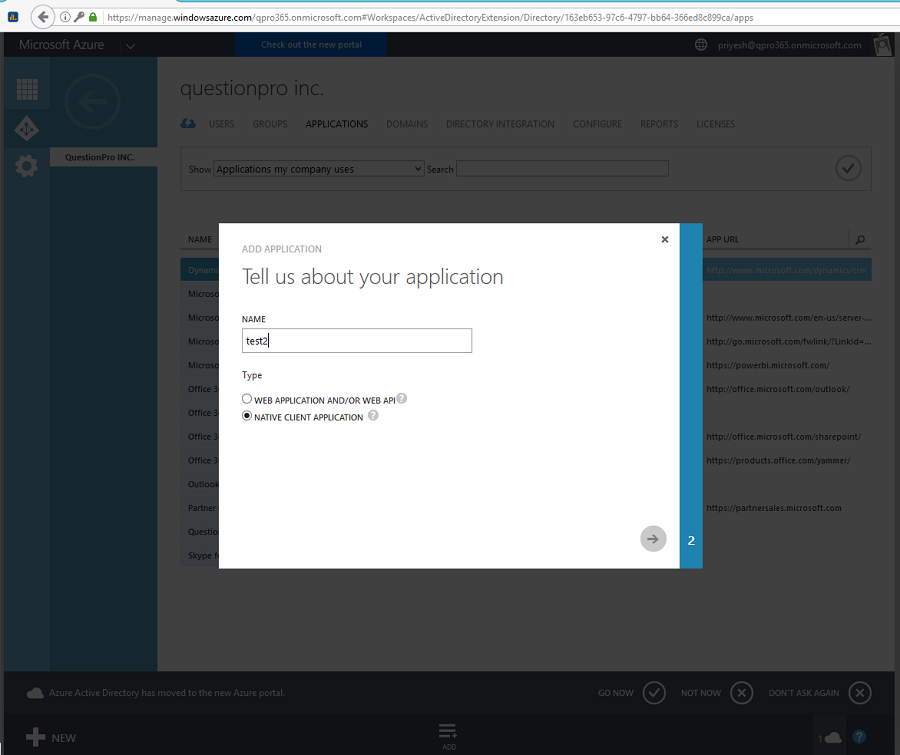
Task: Click the Not Now dismiss button
Action: click(741, 692)
